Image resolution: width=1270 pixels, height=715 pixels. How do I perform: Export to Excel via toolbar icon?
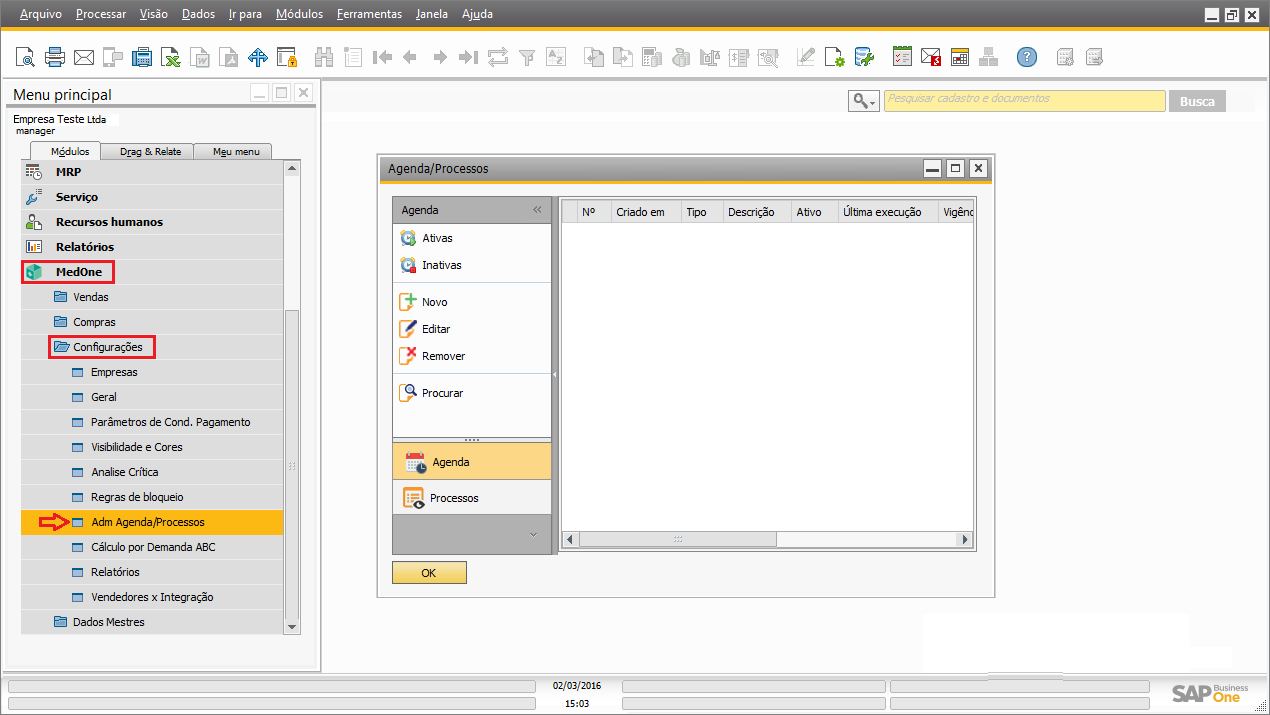[x=172, y=57]
